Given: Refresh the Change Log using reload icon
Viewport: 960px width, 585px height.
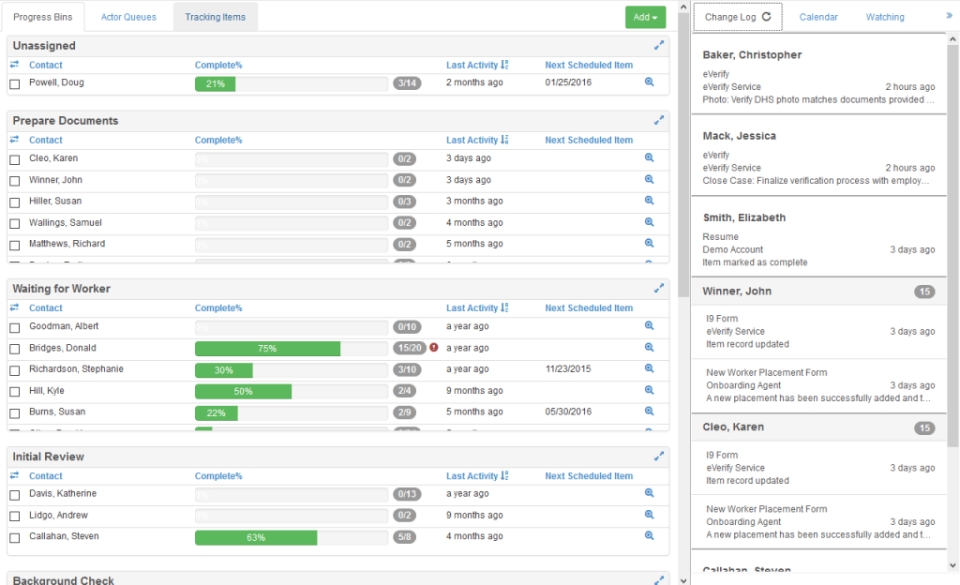Looking at the screenshot, I should click(x=767, y=17).
